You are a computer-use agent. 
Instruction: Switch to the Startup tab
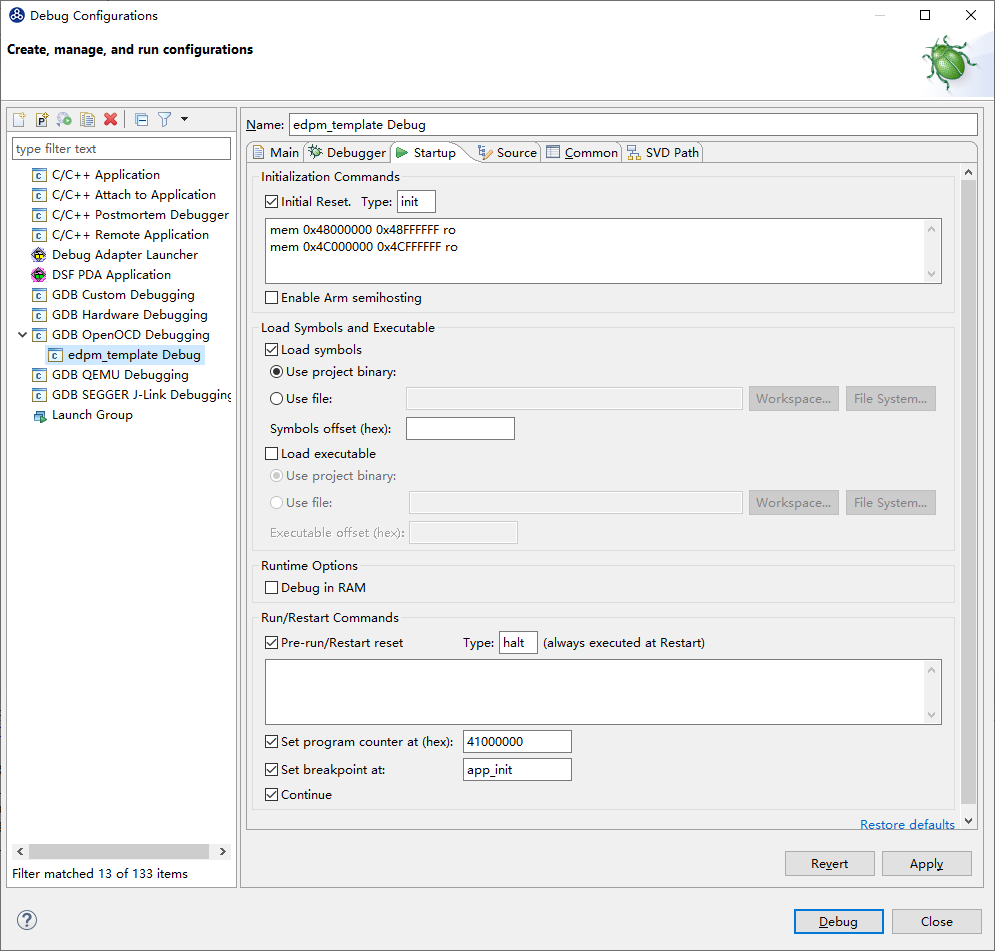point(426,152)
